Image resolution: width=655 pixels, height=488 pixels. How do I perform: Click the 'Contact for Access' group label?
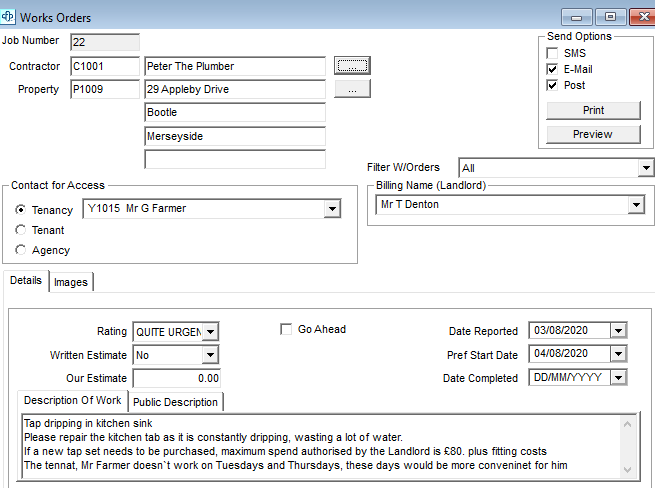tap(58, 185)
